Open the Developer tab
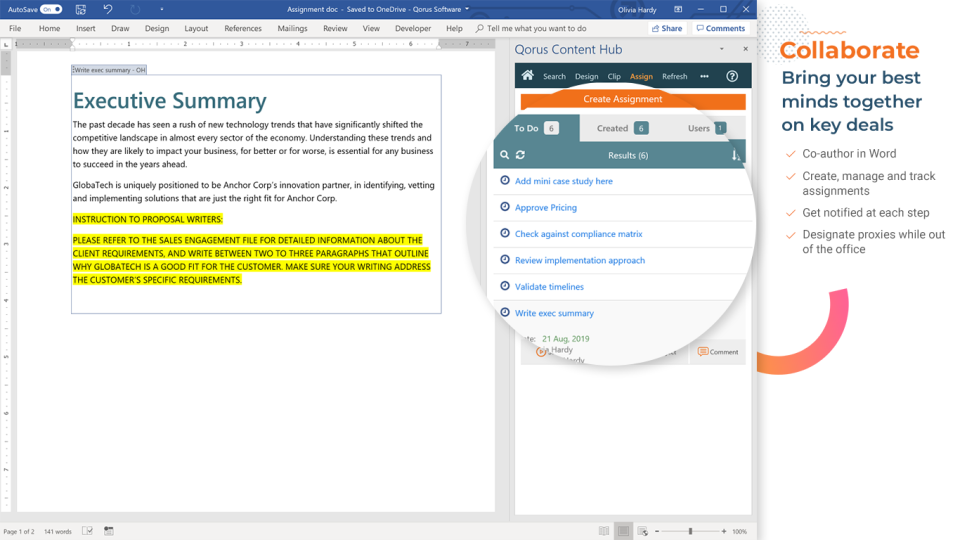 click(x=413, y=28)
